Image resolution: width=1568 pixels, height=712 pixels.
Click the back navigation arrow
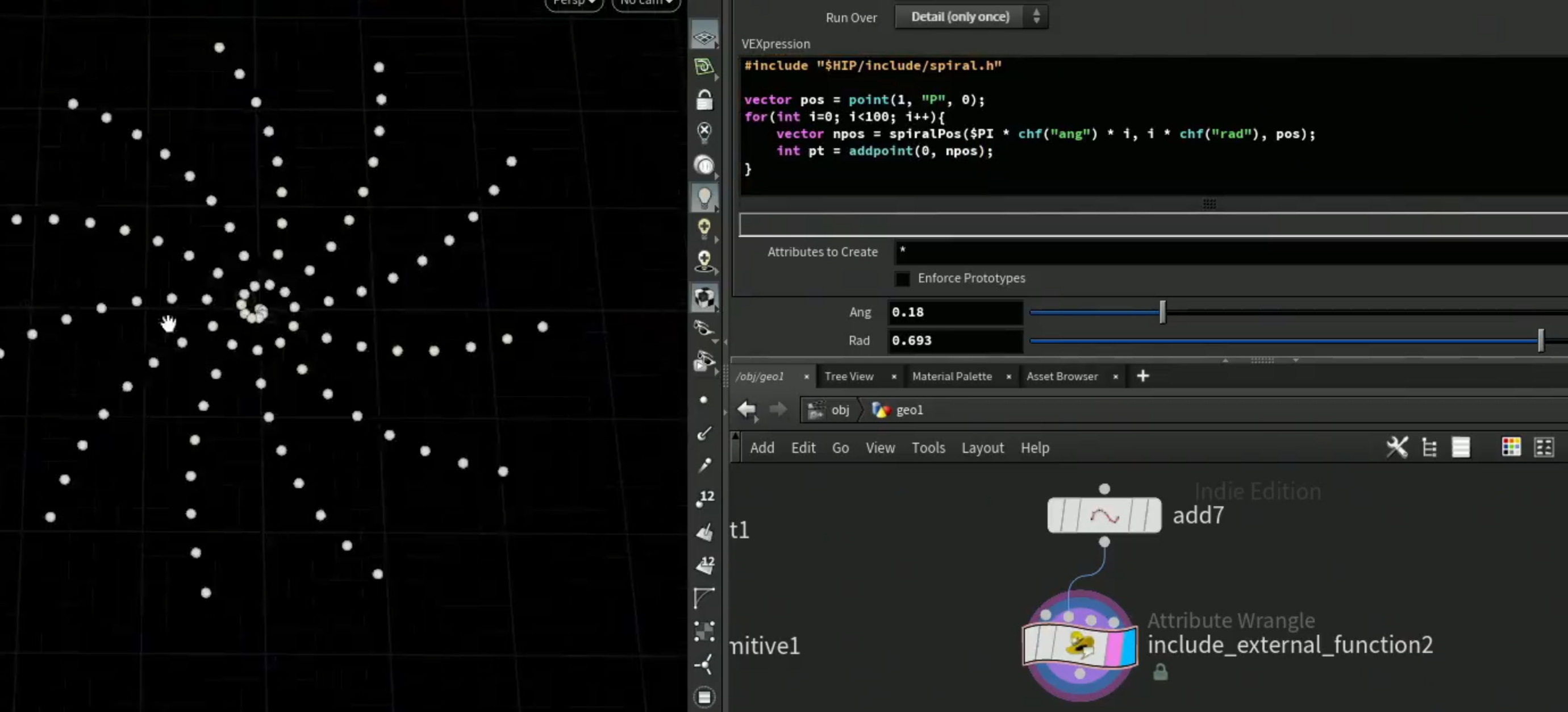(x=747, y=409)
